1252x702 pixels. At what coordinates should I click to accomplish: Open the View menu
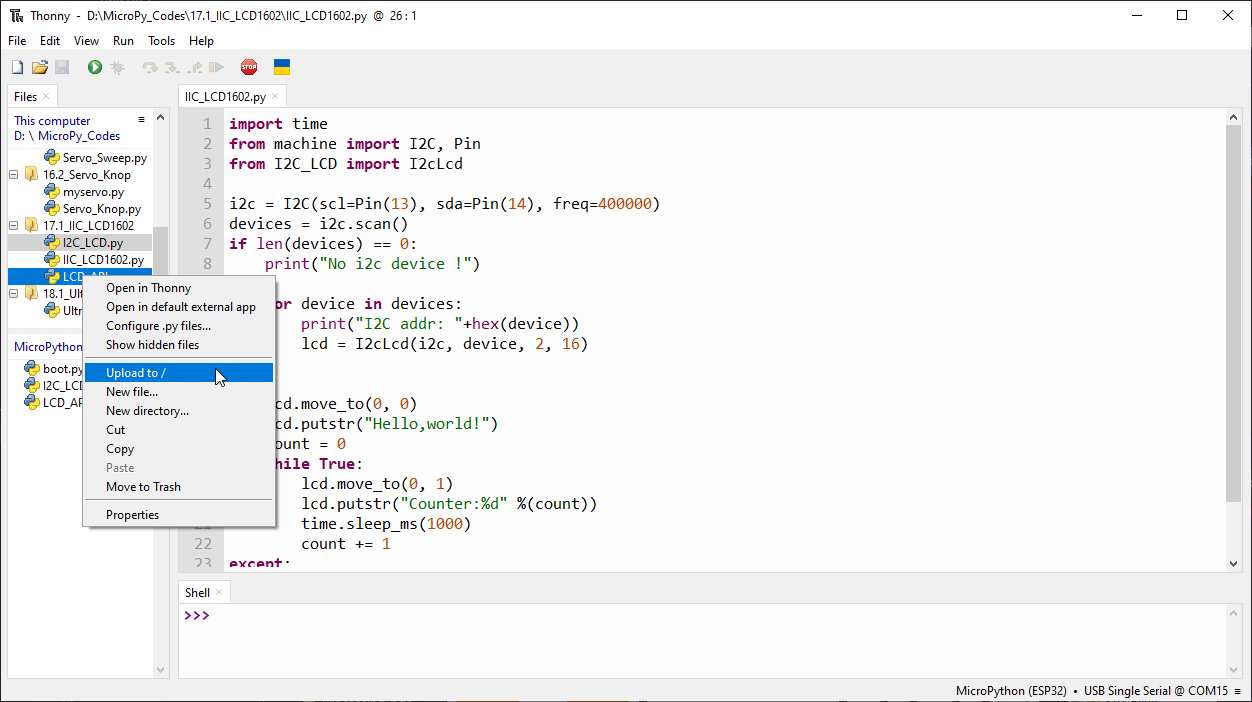coord(87,41)
